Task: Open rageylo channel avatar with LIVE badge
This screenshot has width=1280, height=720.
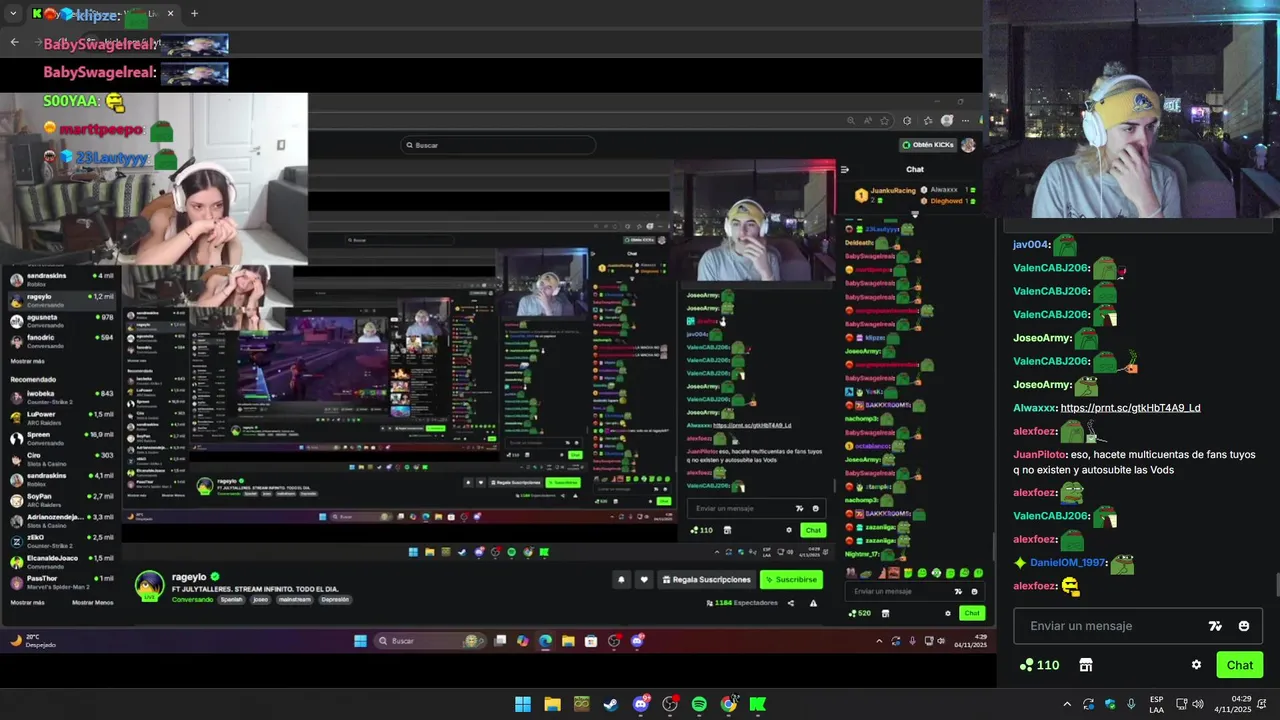Action: coord(150,586)
